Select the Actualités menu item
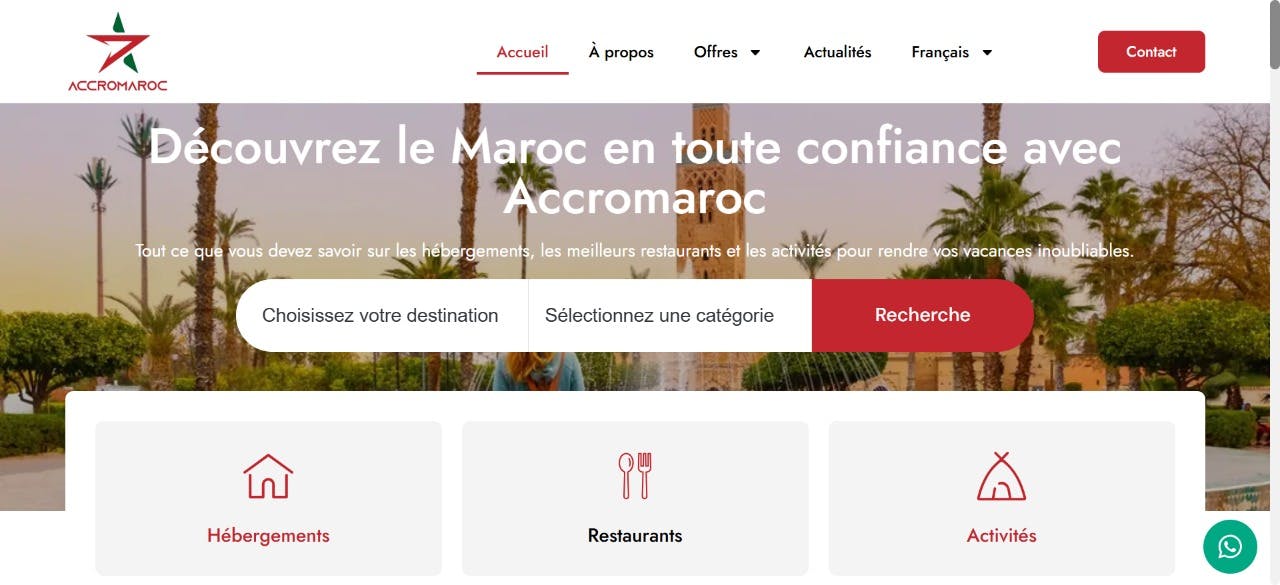The image size is (1280, 585). [x=837, y=52]
